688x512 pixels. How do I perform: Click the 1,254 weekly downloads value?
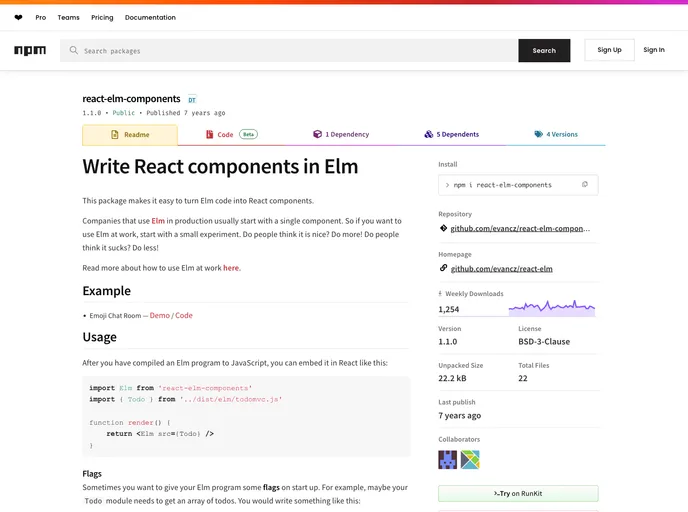448,309
